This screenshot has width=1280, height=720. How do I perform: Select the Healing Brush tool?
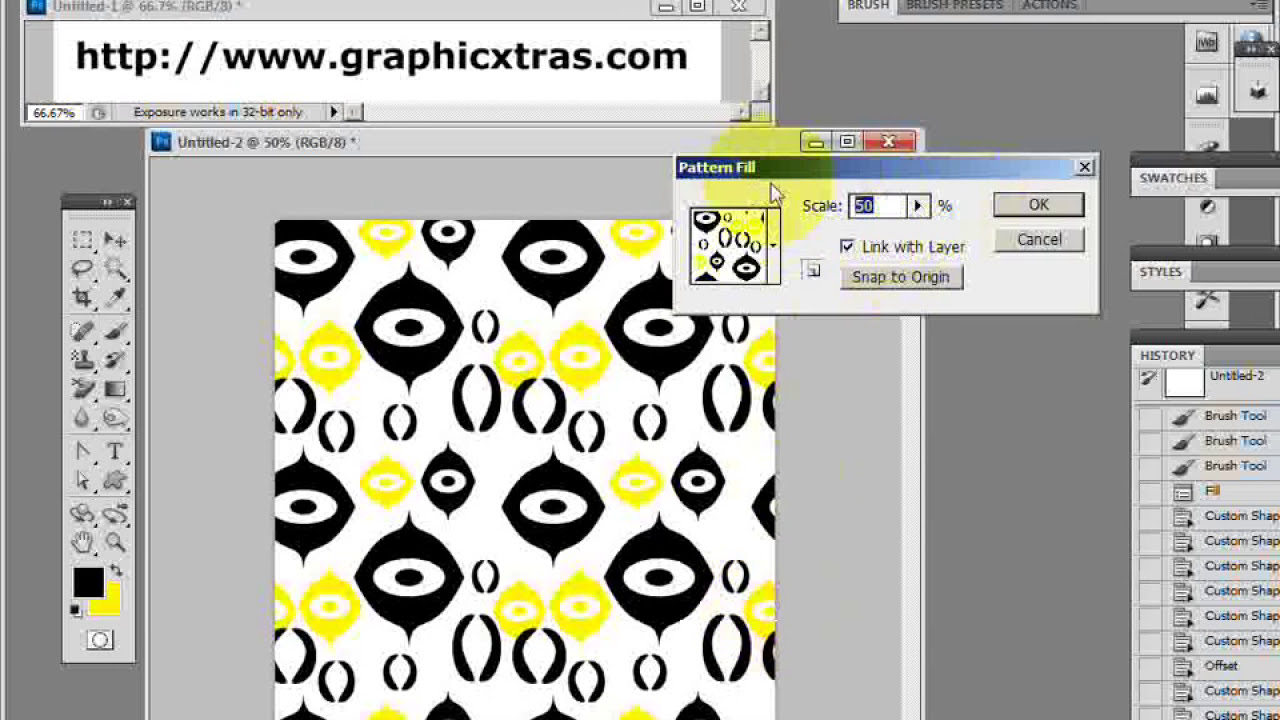[83, 332]
